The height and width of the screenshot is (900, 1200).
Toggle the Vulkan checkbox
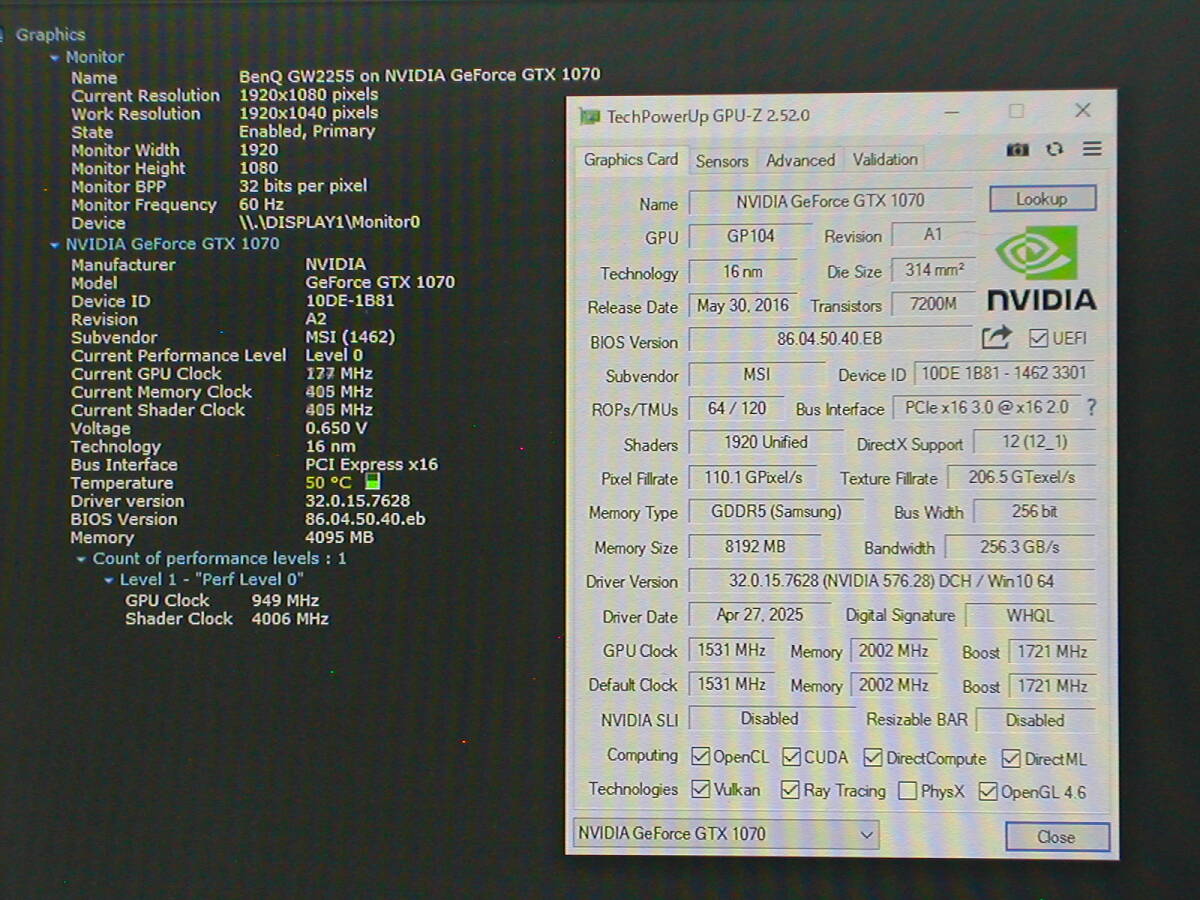tap(700, 789)
